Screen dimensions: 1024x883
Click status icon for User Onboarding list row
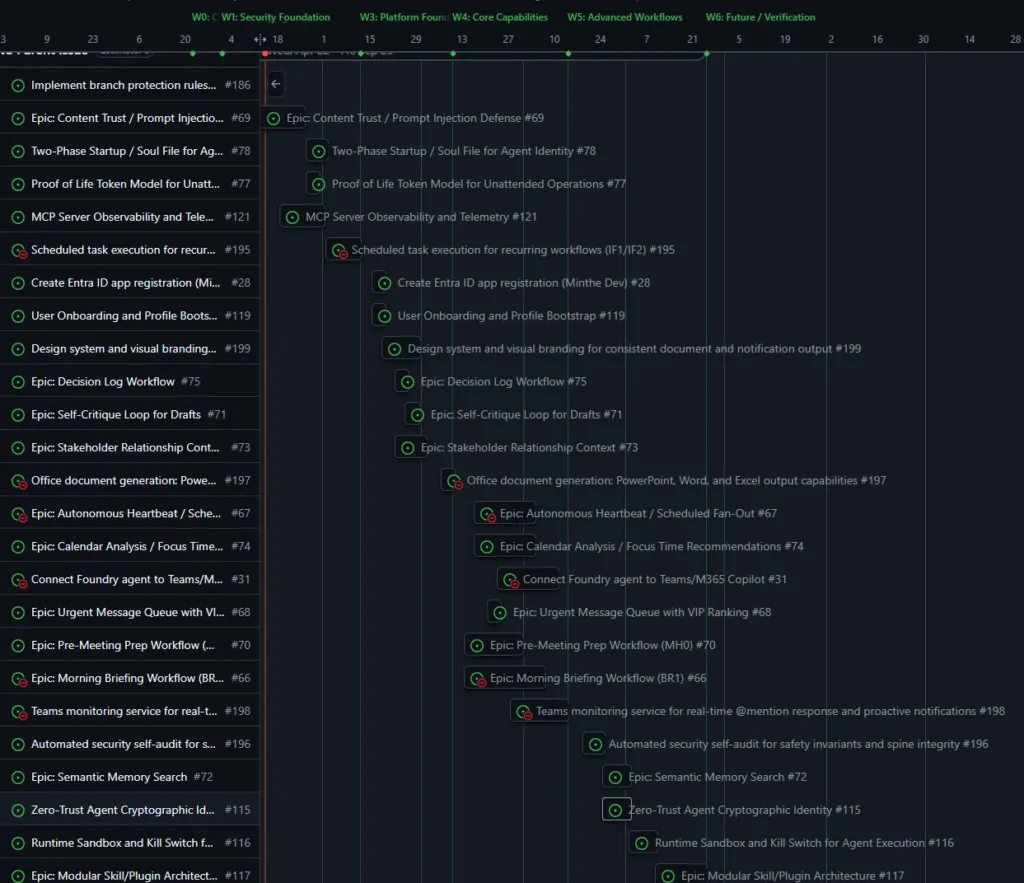point(18,316)
